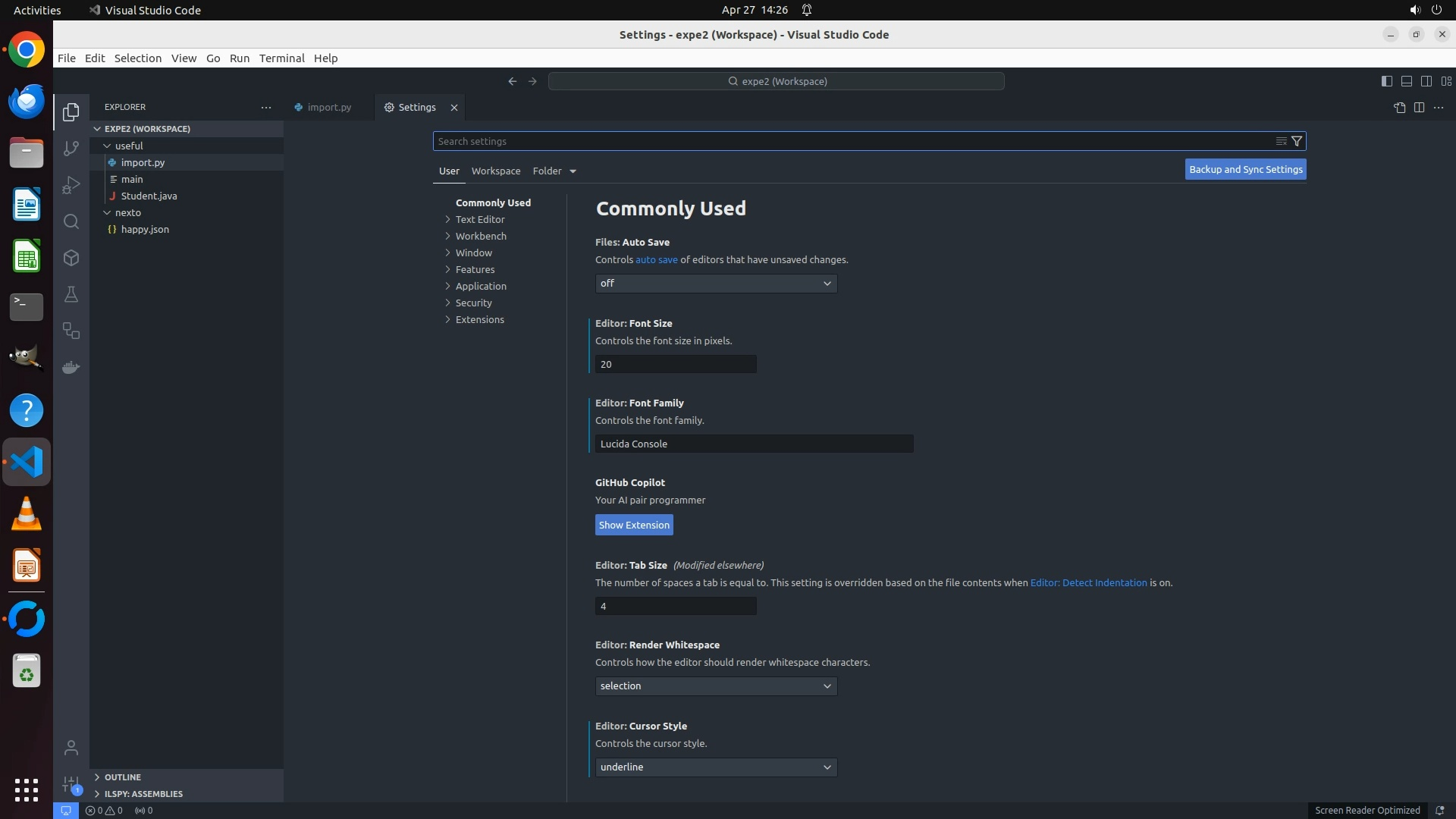
Task: Click the Search settings input field
Action: pos(849,141)
